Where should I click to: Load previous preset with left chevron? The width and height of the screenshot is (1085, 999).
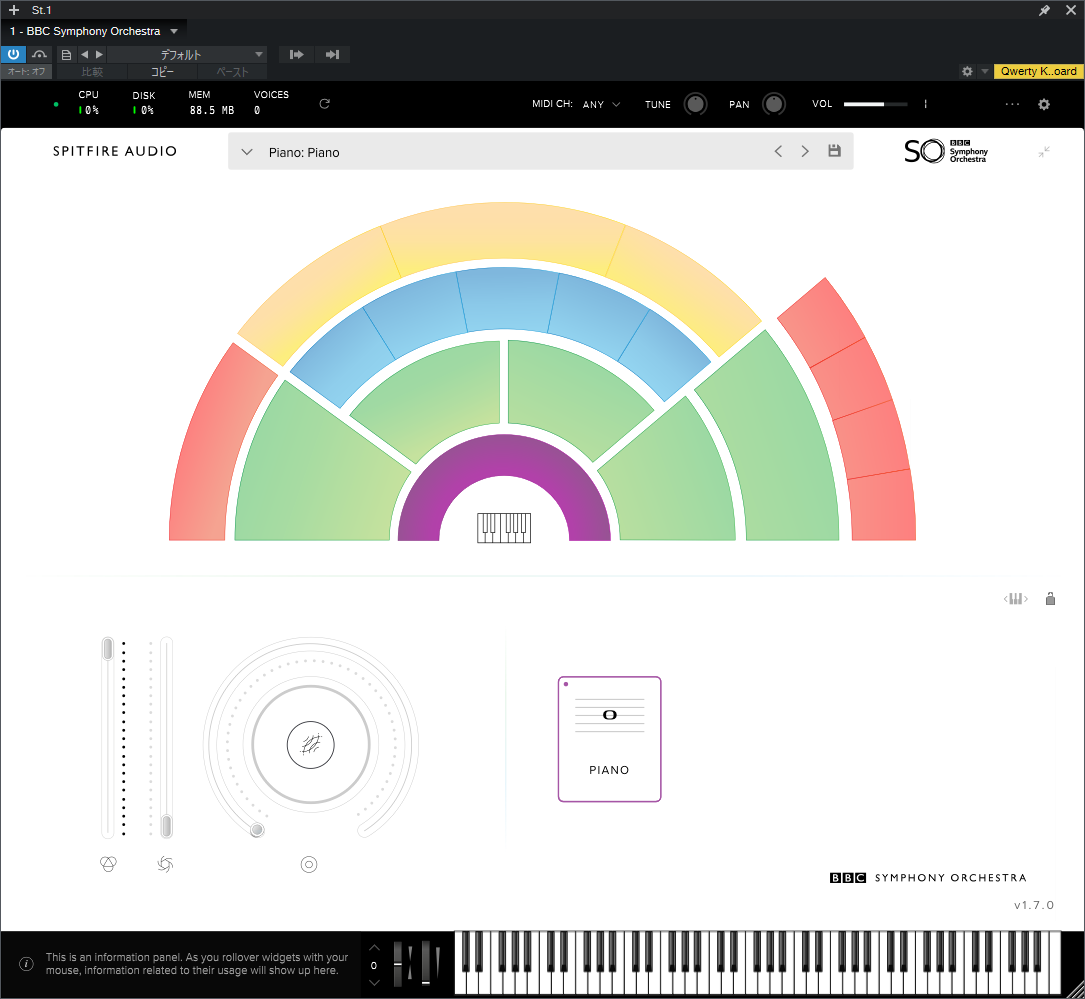778,152
